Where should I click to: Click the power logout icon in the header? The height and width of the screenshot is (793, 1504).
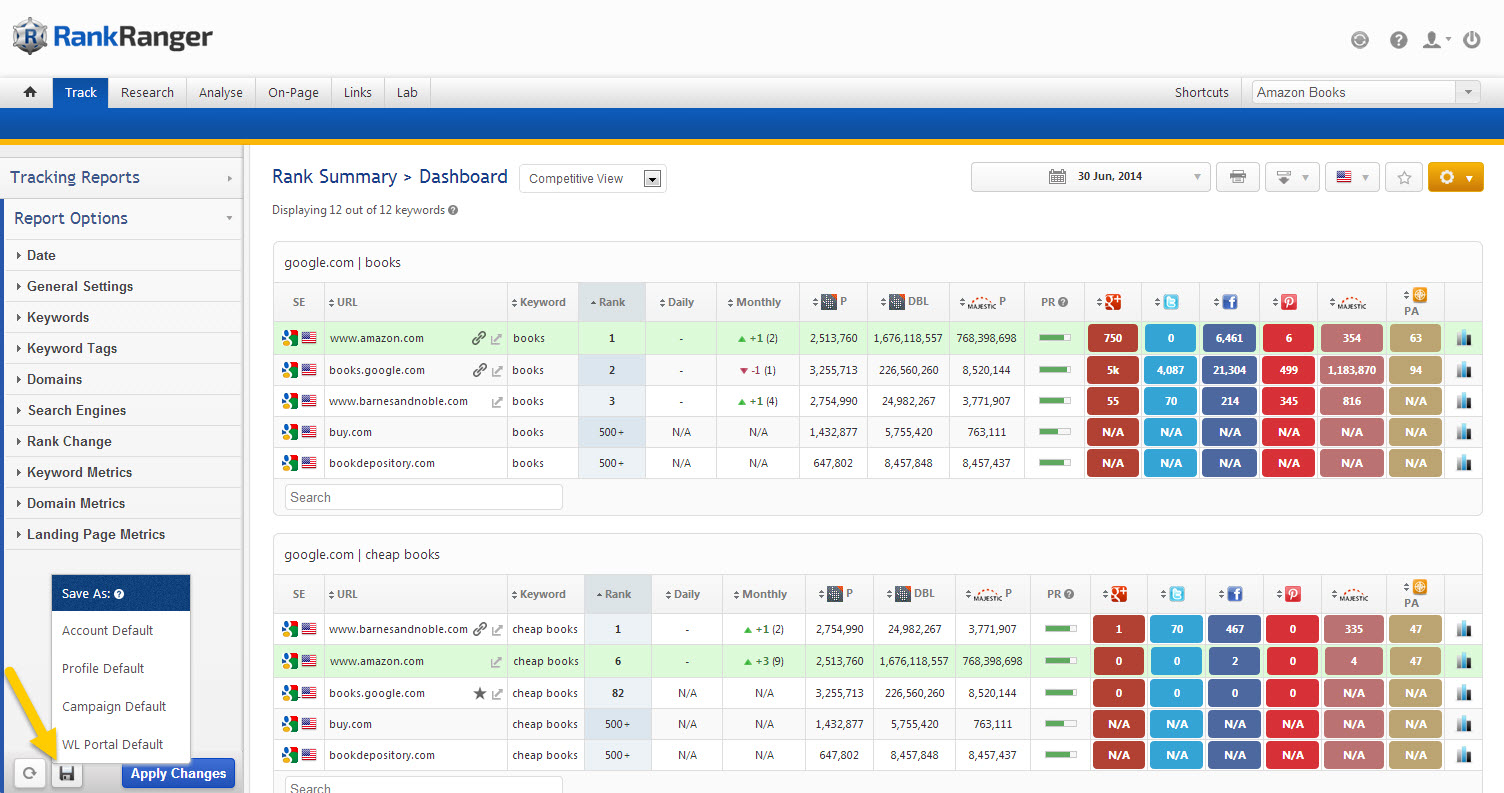click(x=1471, y=40)
